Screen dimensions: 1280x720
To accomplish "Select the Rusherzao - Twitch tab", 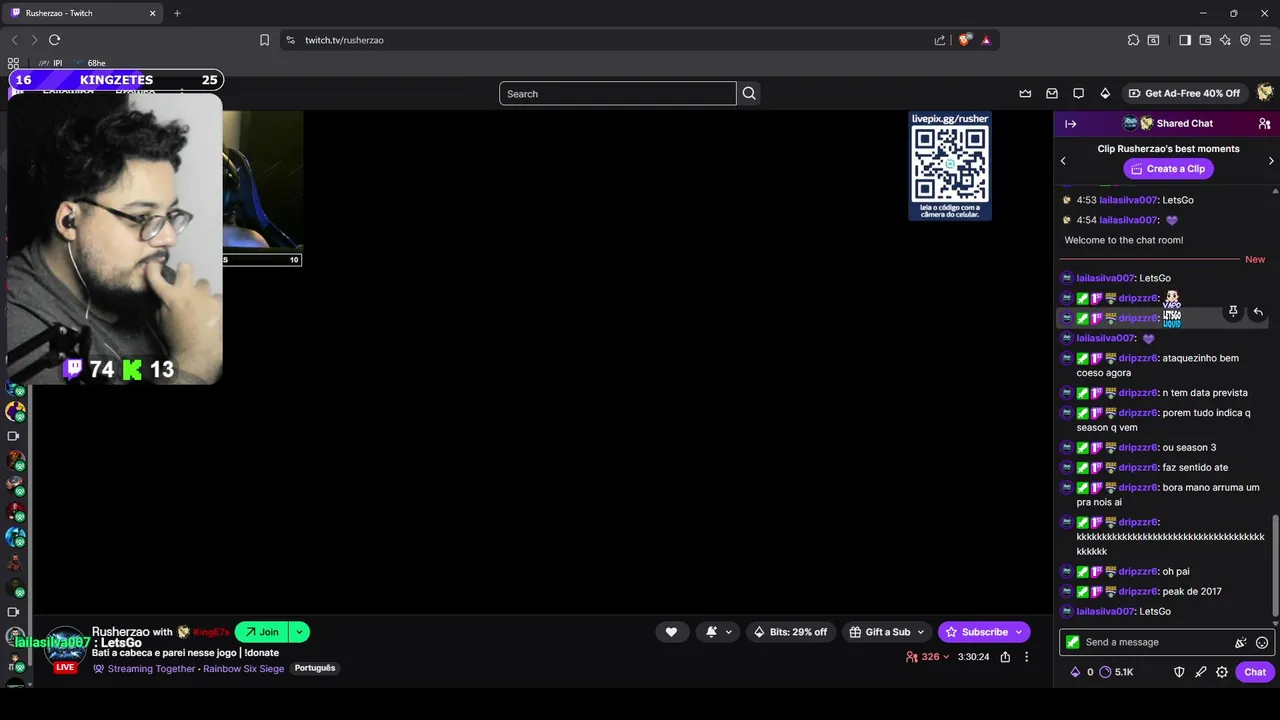I will pos(83,13).
